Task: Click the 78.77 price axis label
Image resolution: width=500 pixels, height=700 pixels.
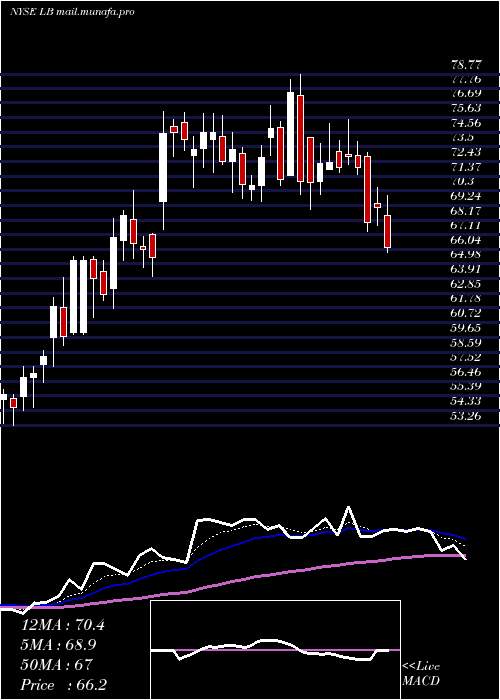Action: pos(466,65)
